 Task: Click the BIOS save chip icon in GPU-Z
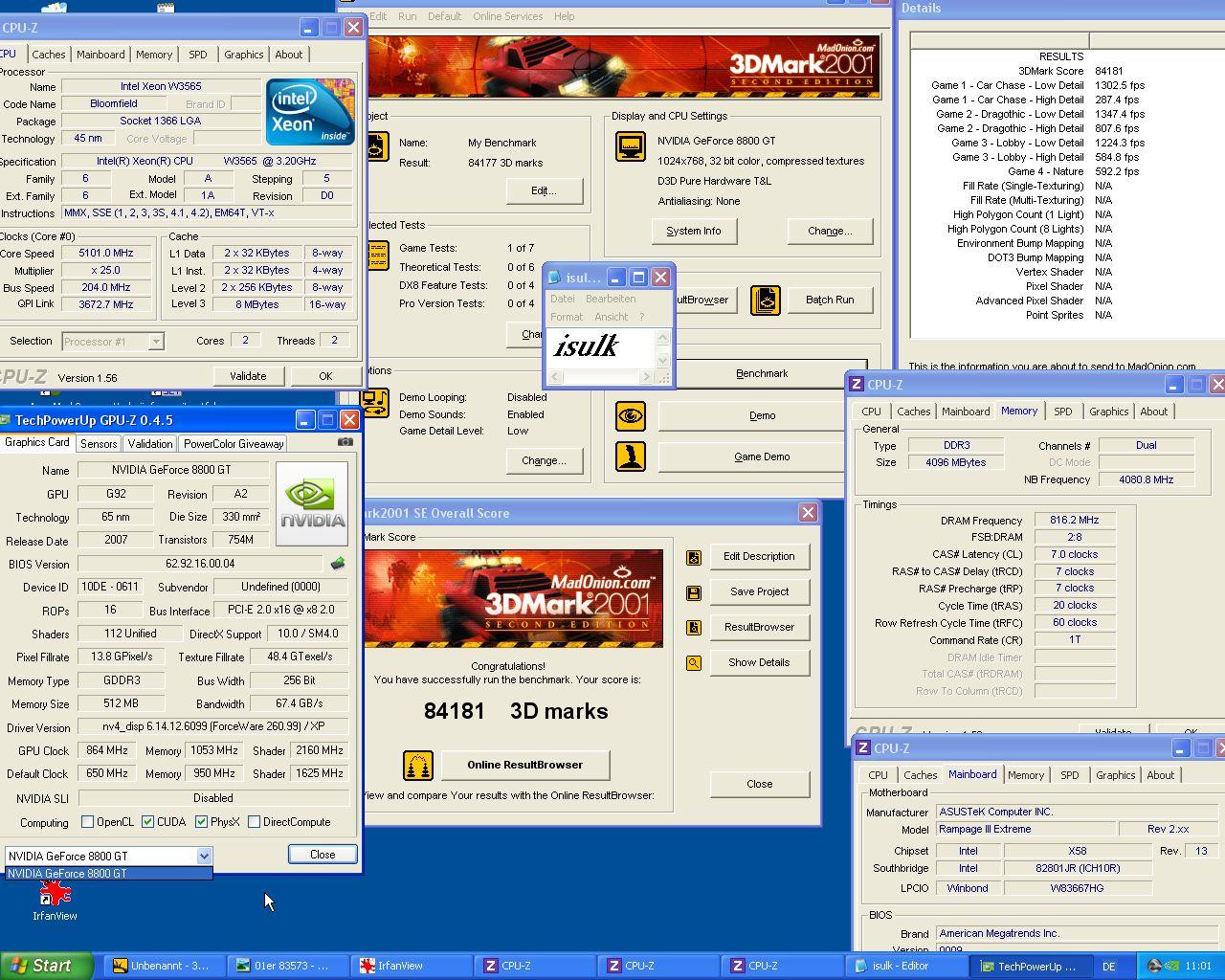tap(338, 564)
